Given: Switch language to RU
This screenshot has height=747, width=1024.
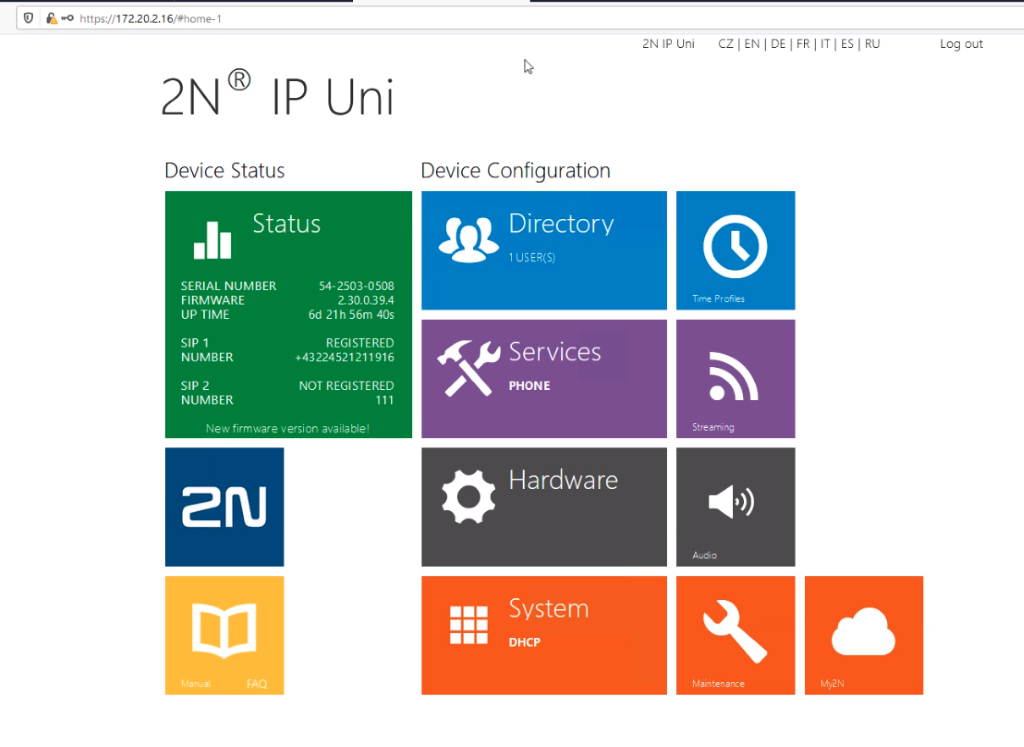Looking at the screenshot, I should tap(872, 44).
